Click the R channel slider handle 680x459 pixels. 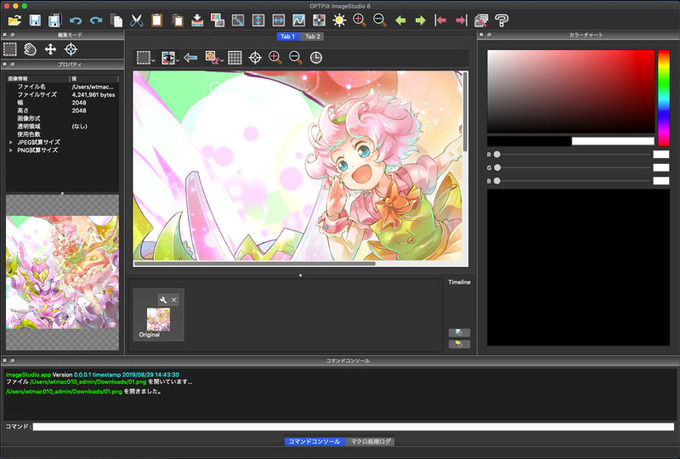coord(497,155)
